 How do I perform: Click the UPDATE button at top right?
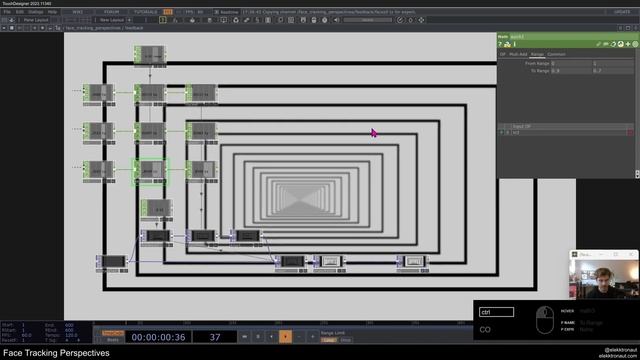pyautogui.click(x=622, y=12)
